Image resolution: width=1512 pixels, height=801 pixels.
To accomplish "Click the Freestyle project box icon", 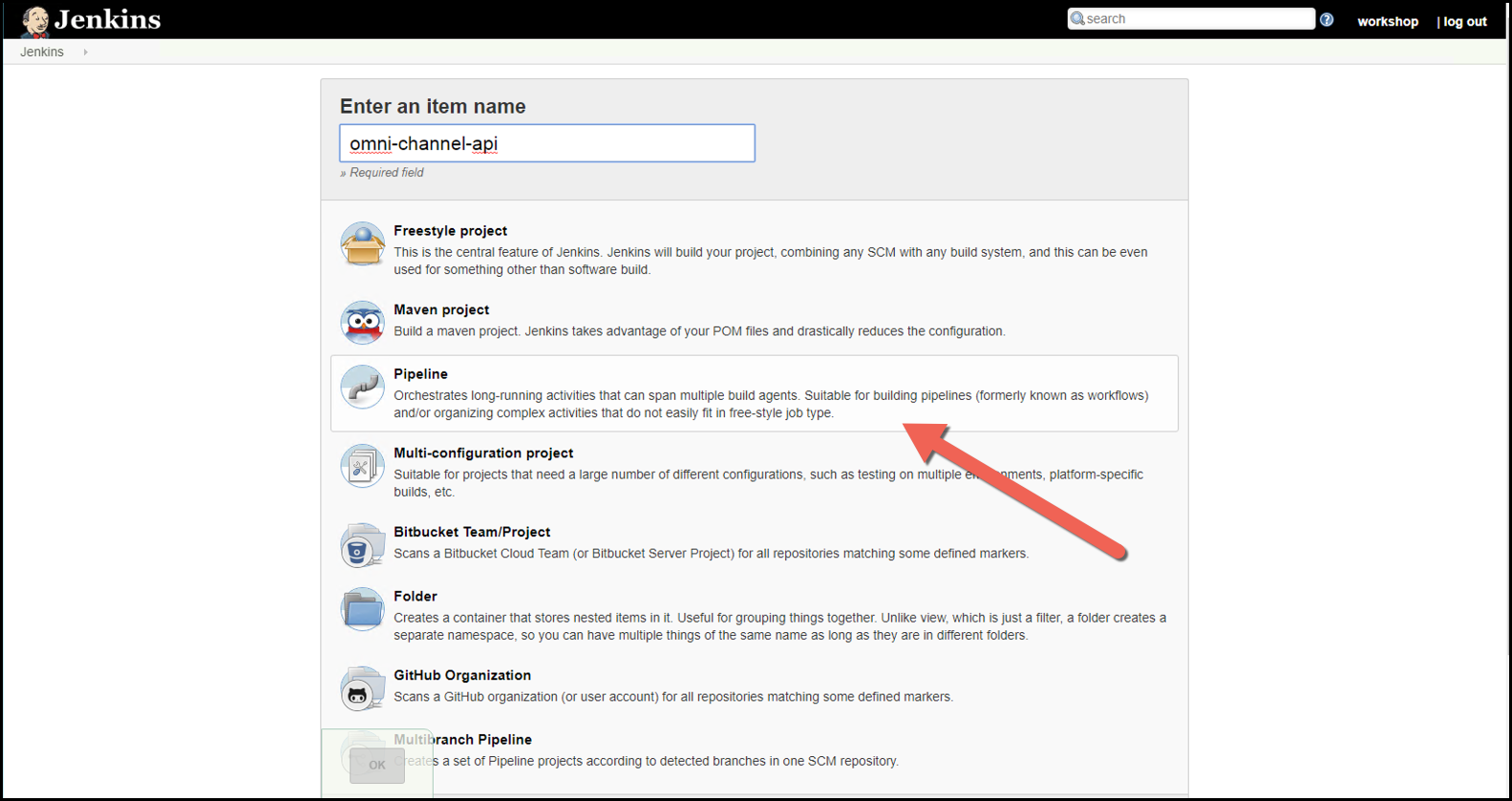I will pyautogui.click(x=362, y=244).
